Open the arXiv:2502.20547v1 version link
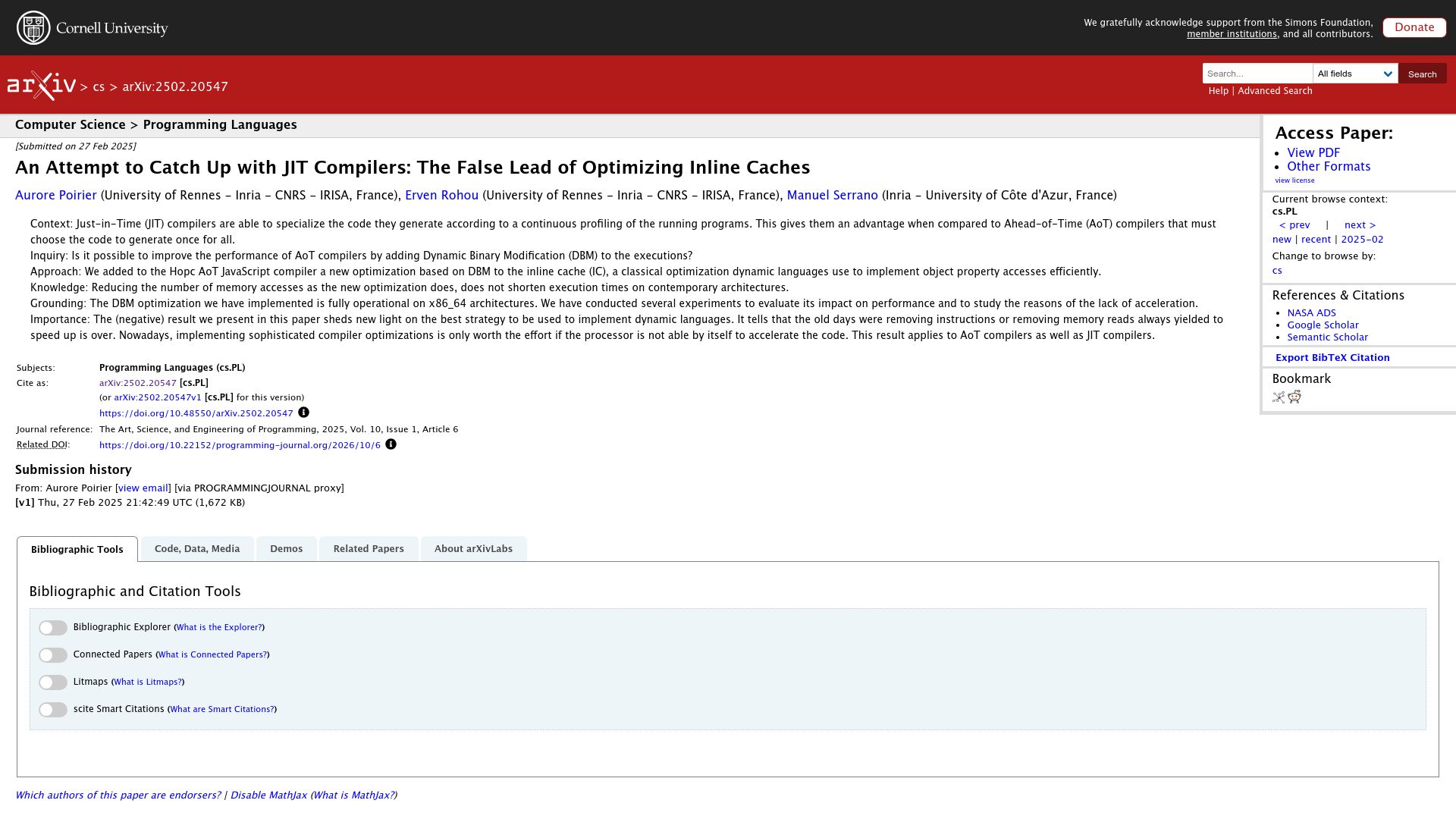1456x819 pixels. click(x=158, y=397)
